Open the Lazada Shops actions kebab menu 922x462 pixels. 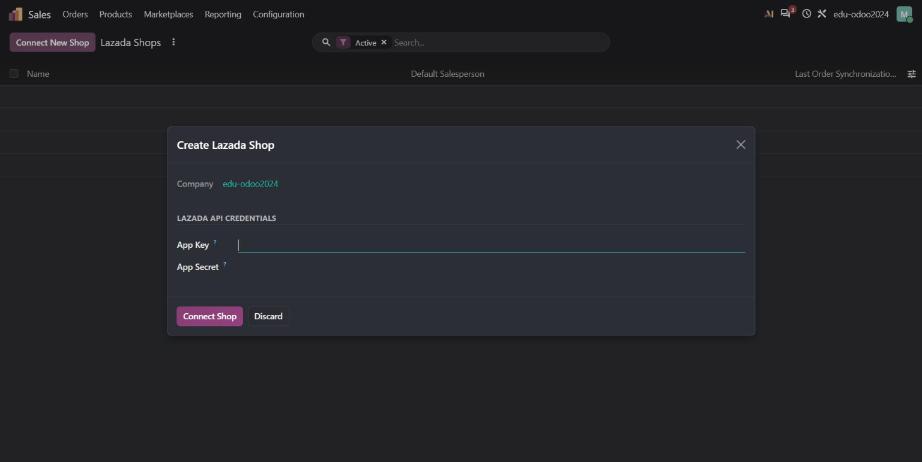[173, 42]
